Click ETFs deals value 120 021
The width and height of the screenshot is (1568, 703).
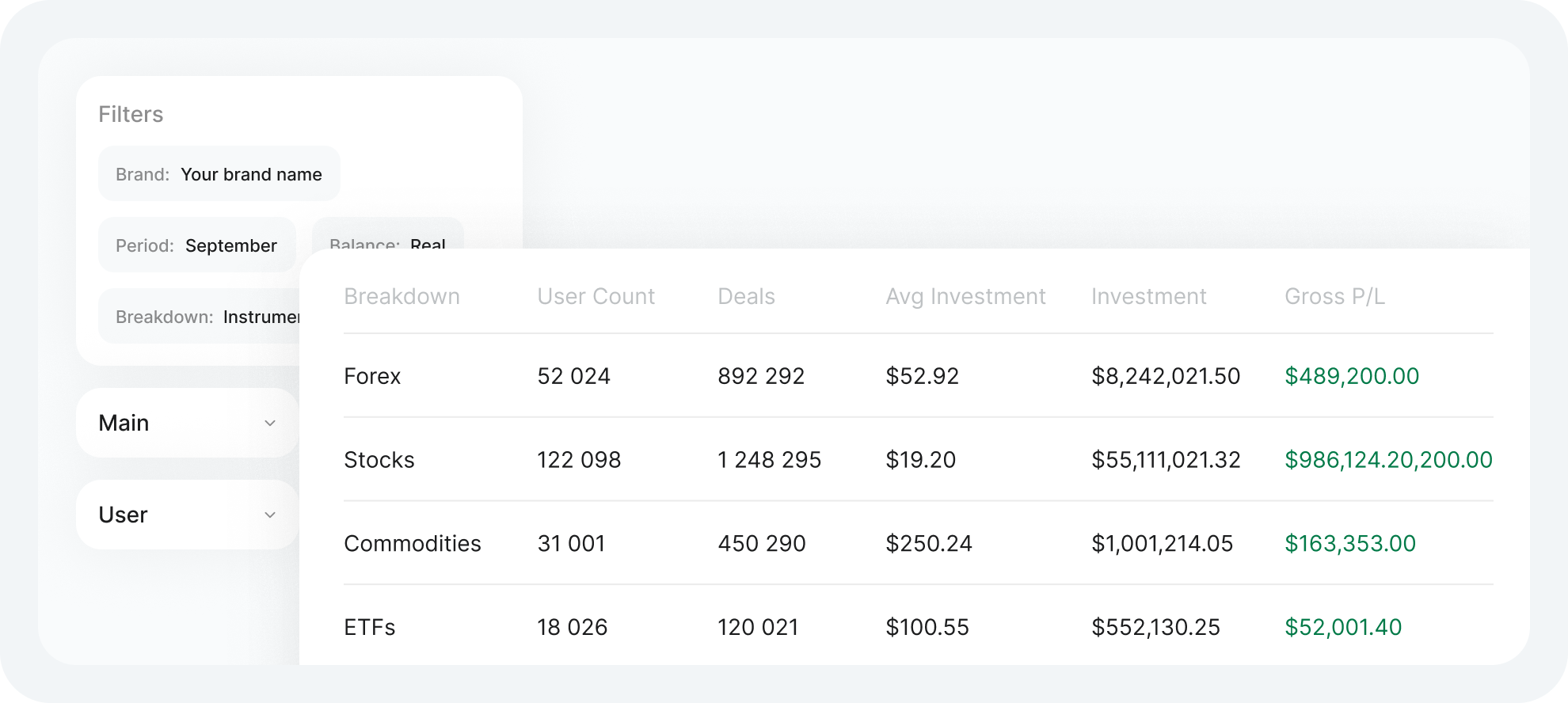click(758, 628)
